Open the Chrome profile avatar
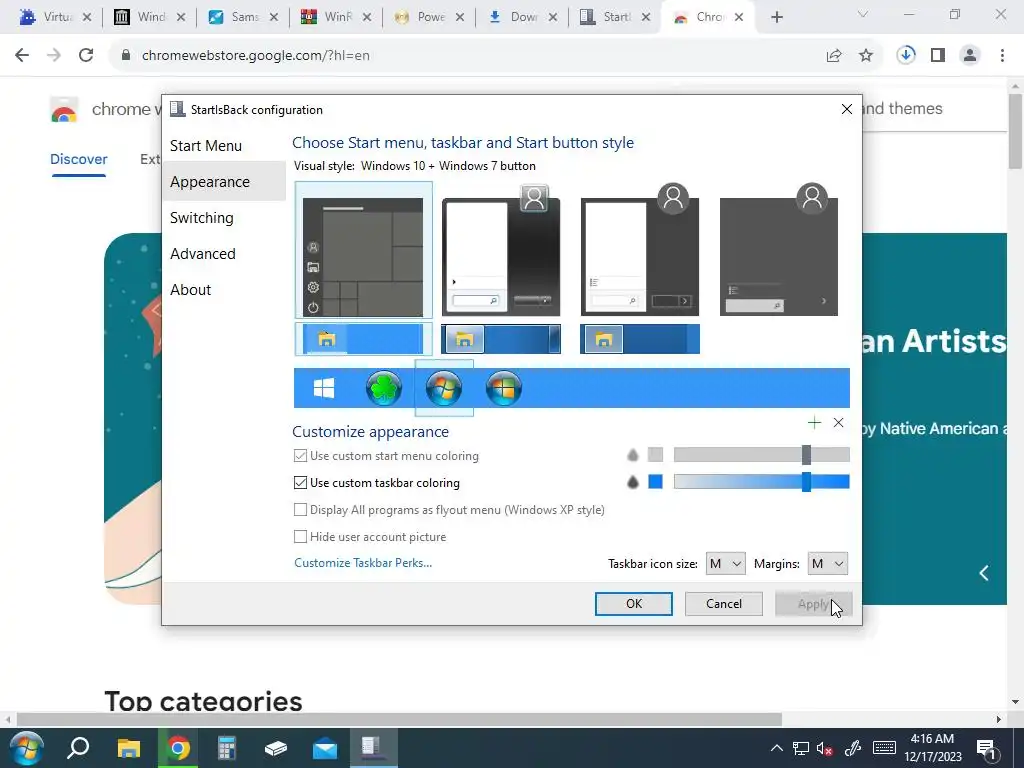Screen dimensions: 1024x768 (970, 55)
